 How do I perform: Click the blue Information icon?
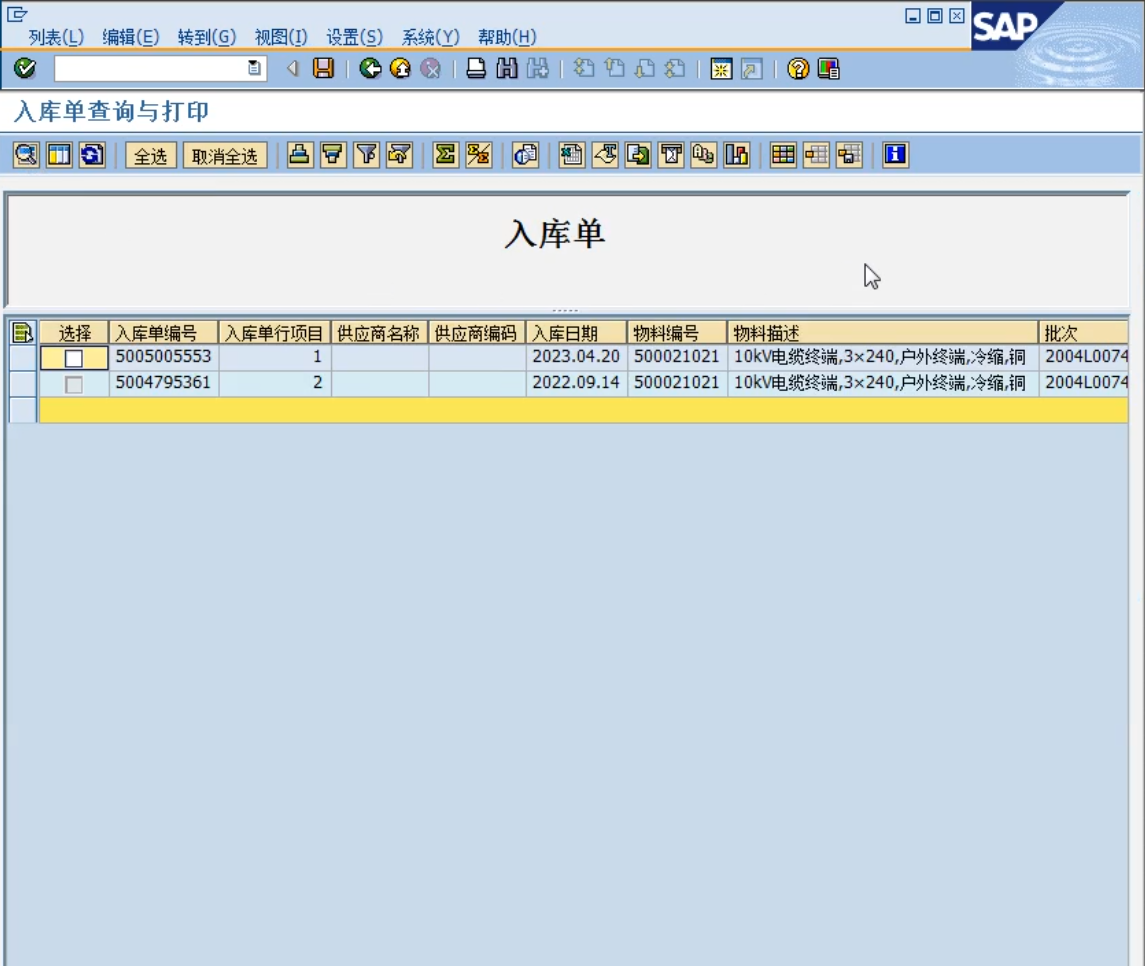click(895, 155)
